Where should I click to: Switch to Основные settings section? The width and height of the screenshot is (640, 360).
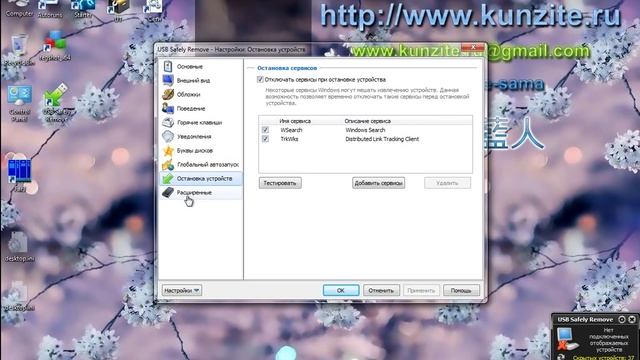pos(190,66)
